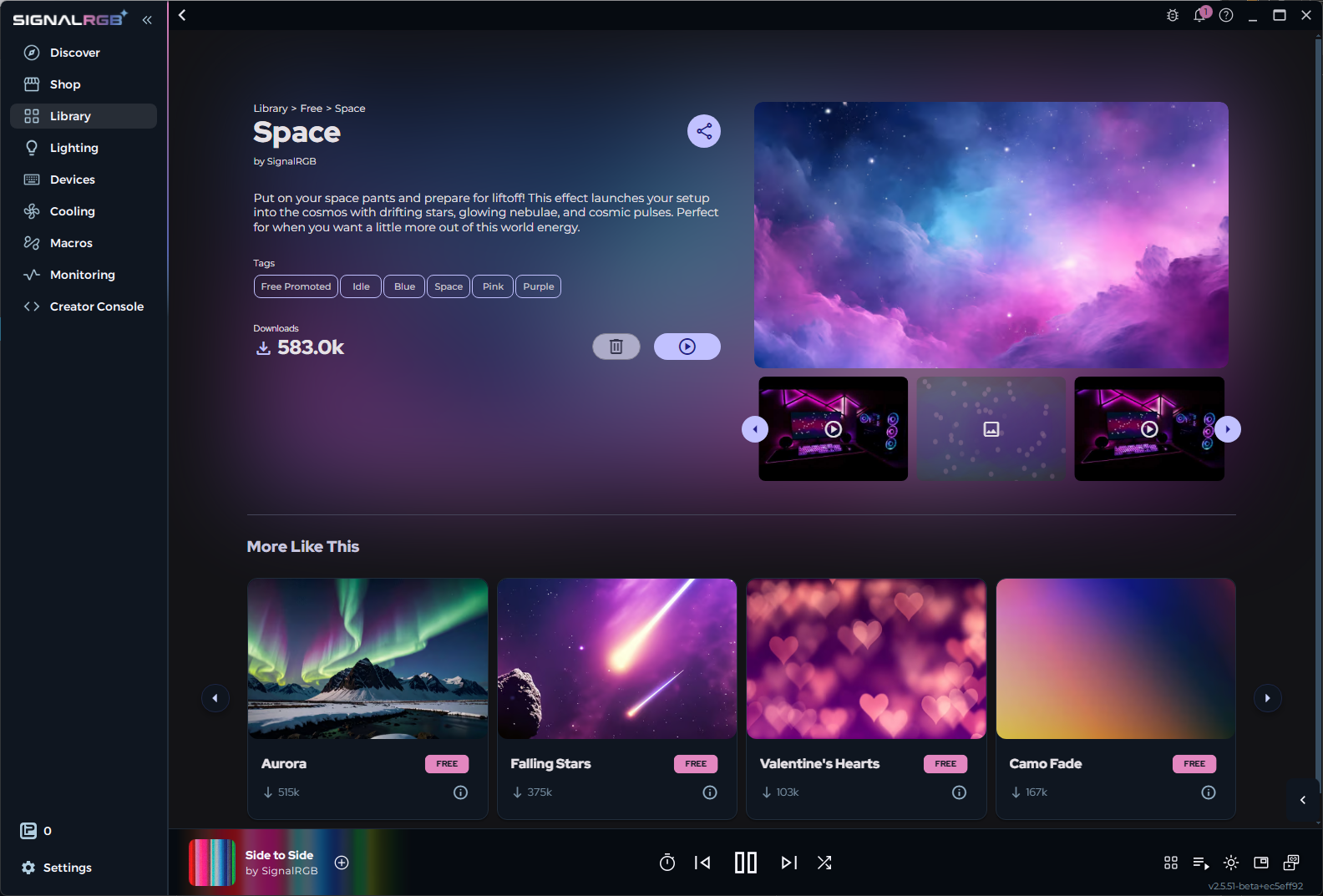1323x896 pixels.
Task: Click the Space tag
Action: pos(449,286)
